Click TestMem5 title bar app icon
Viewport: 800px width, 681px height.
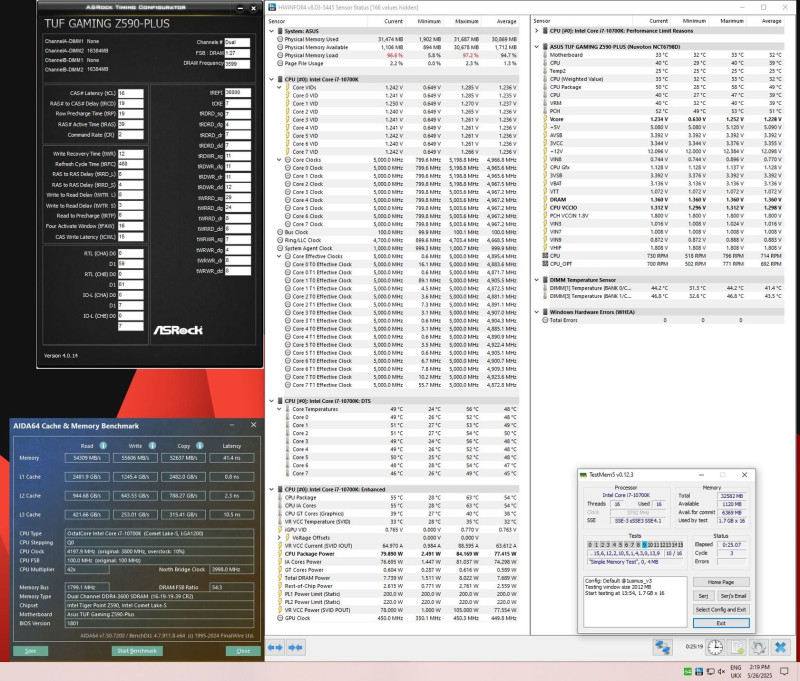coord(583,474)
